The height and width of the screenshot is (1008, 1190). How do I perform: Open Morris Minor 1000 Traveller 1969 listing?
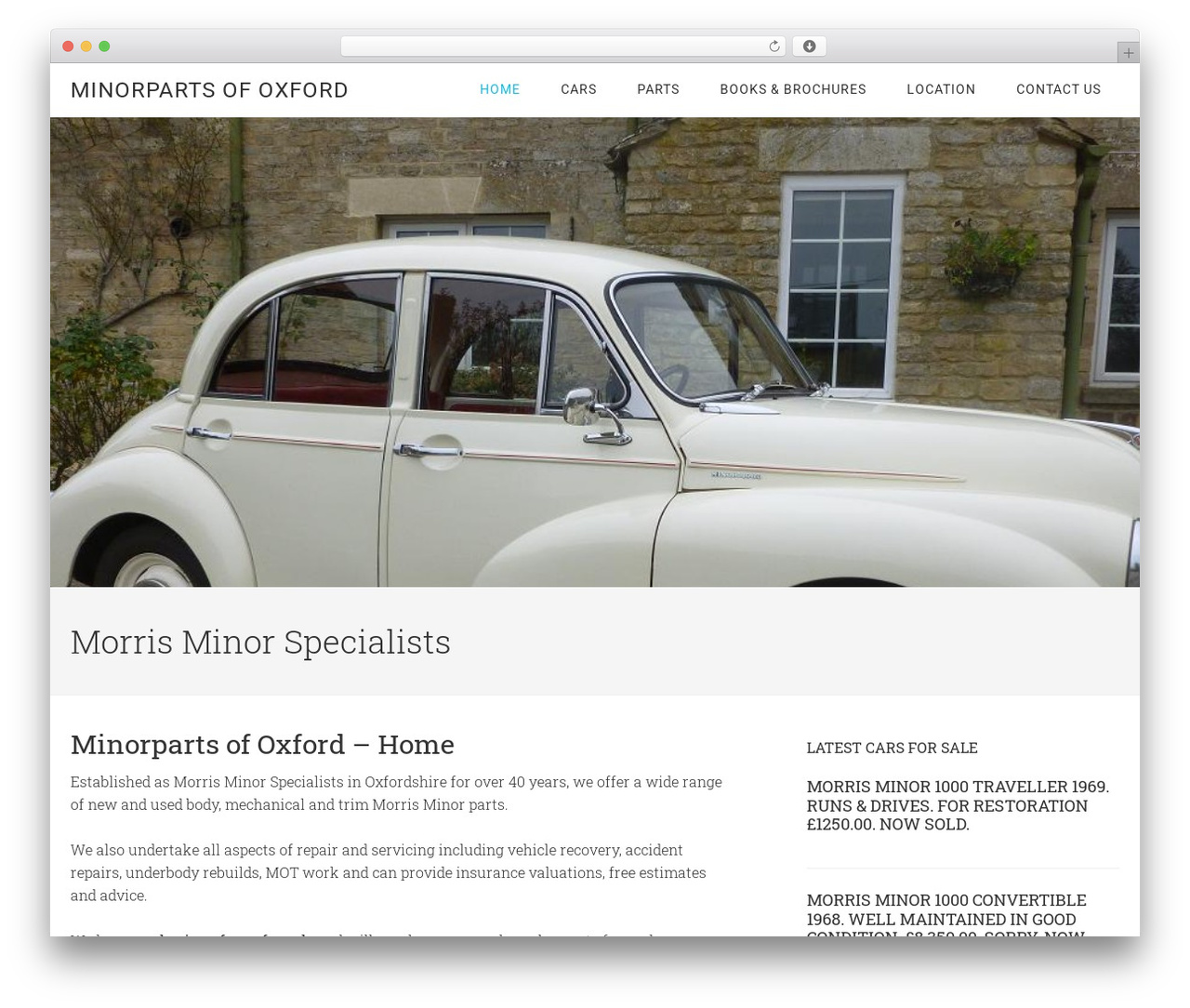[x=958, y=805]
